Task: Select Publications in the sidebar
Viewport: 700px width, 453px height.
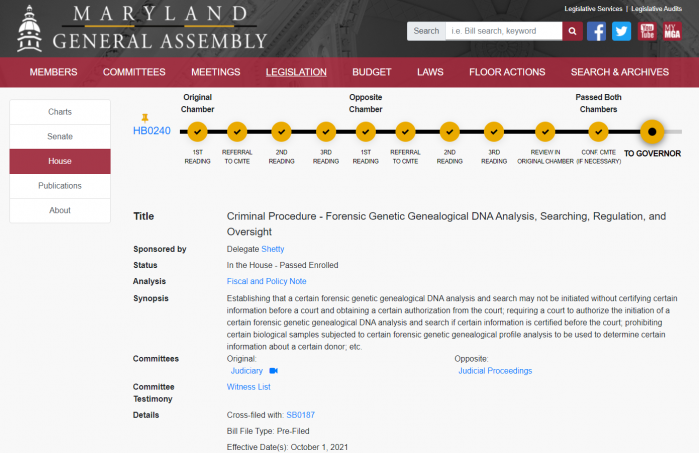Action: coord(60,186)
